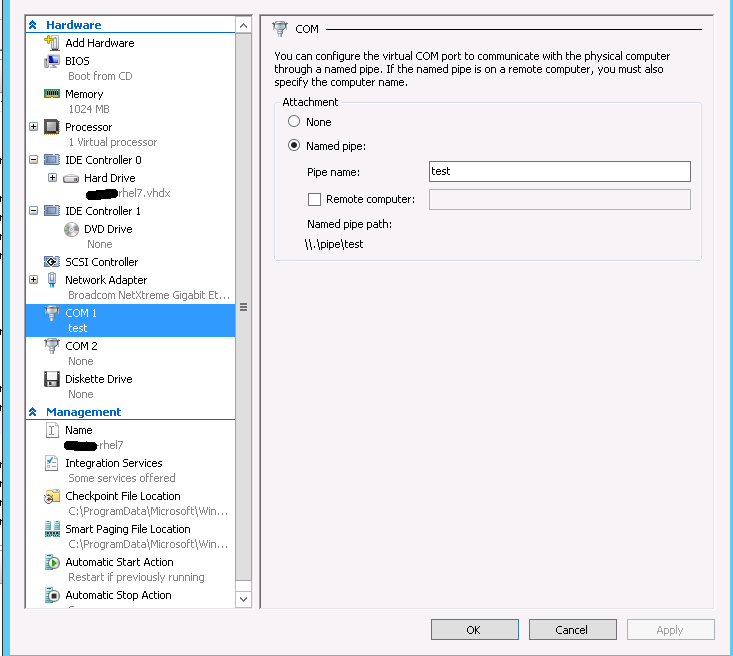Select the BIOS icon in hardware list
This screenshot has height=656, width=733.
[52, 61]
